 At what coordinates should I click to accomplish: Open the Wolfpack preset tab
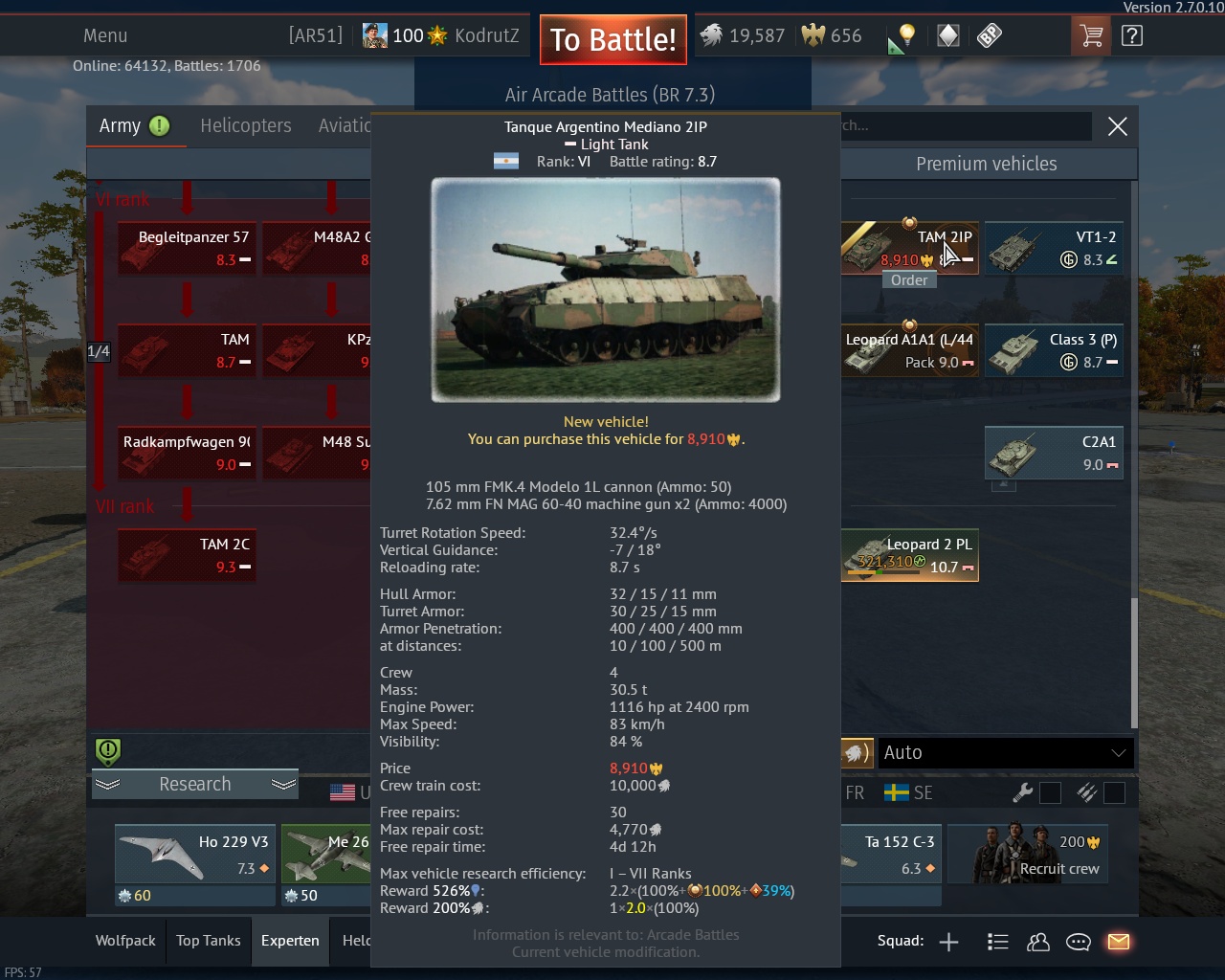(125, 941)
